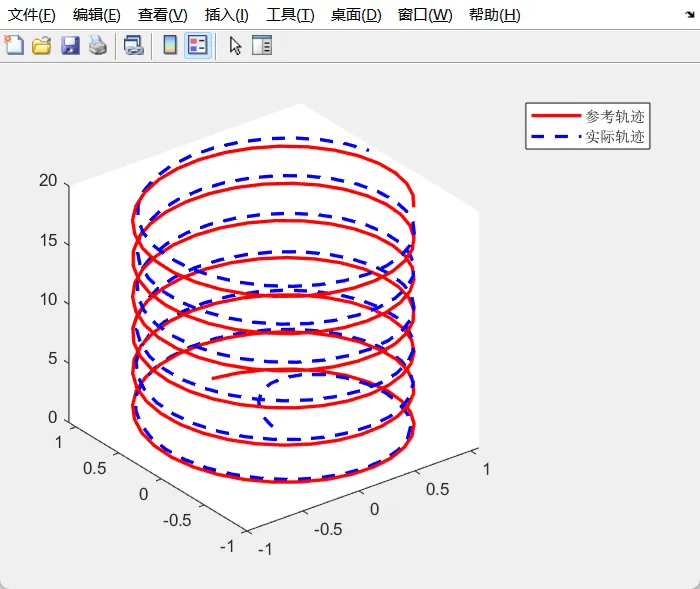Click the Link Plot icon
700x589 pixels.
point(133,45)
